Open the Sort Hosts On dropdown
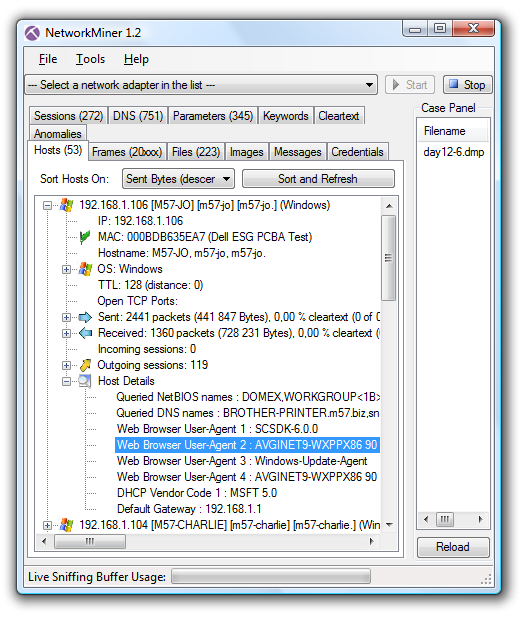Viewport: 520px width, 617px height. 178,179
